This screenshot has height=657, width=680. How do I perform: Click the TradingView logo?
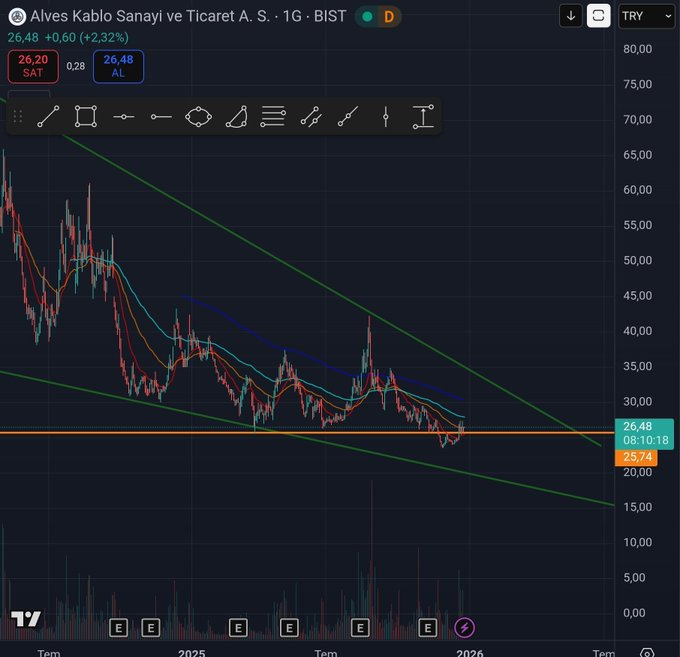pyautogui.click(x=26, y=618)
